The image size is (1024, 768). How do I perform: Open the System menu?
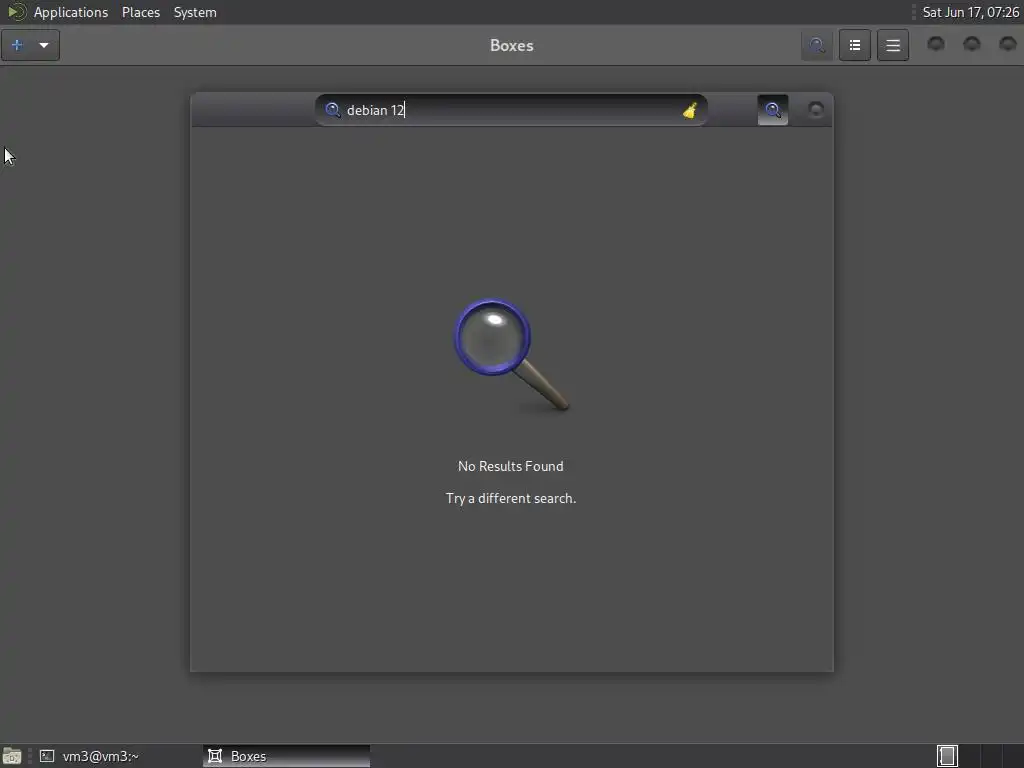click(x=195, y=12)
